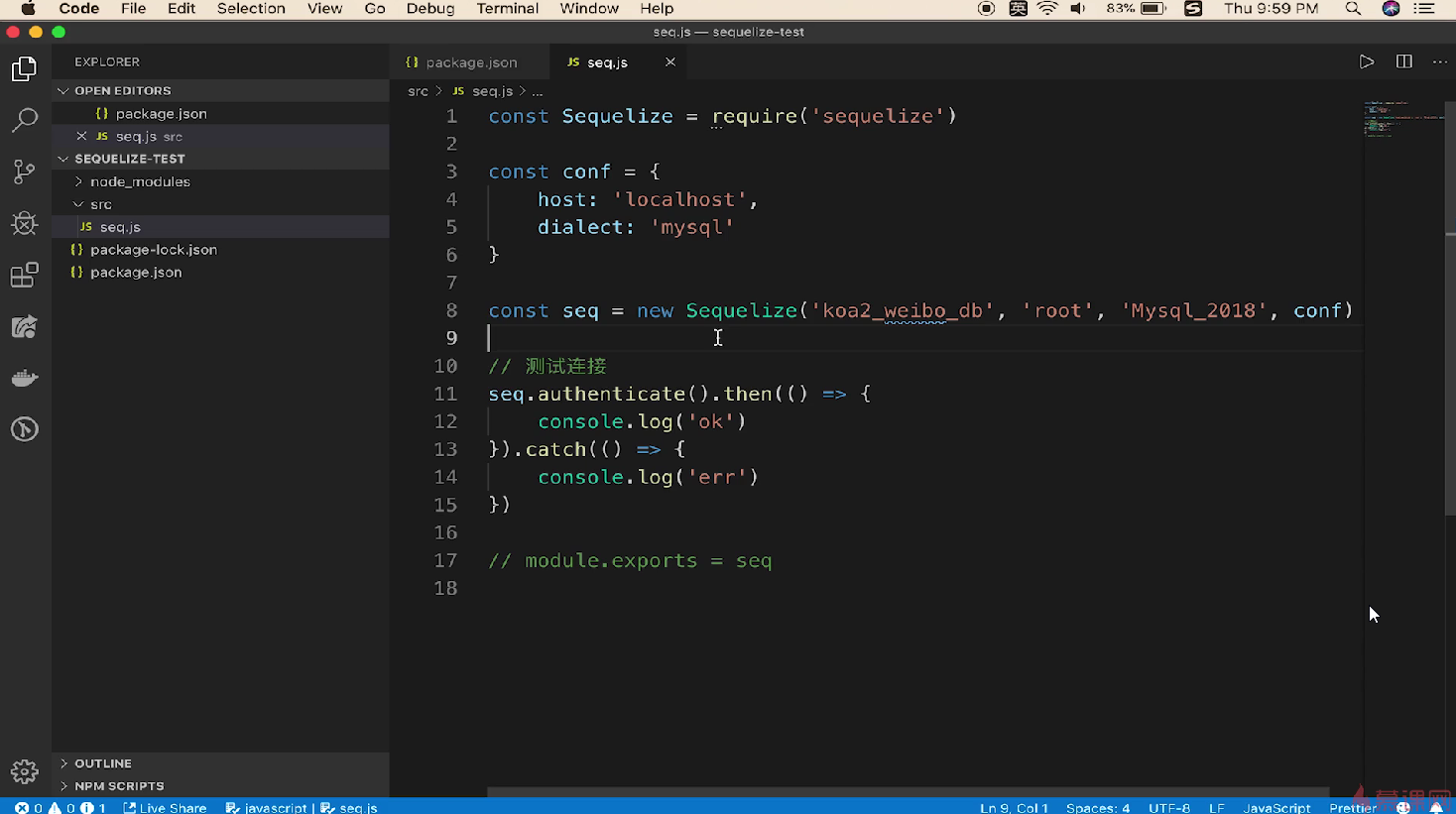This screenshot has height=814, width=1456.
Task: Start Live Share from status bar
Action: (x=165, y=807)
